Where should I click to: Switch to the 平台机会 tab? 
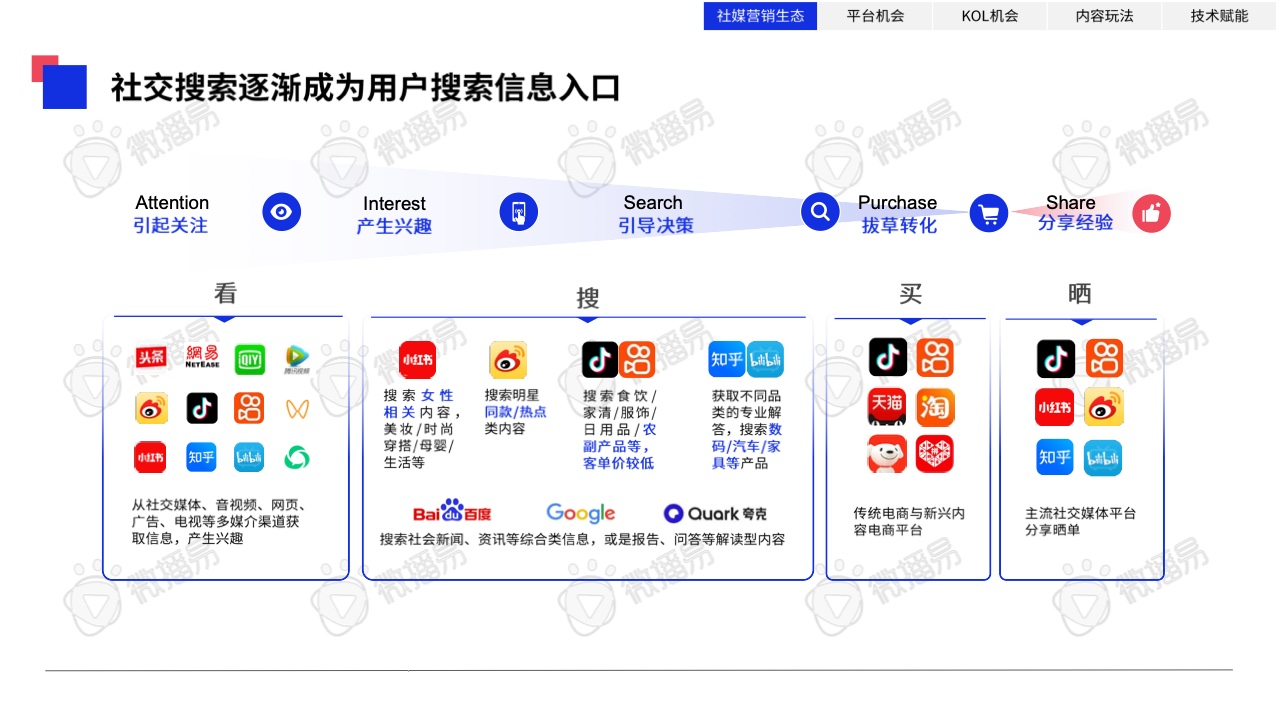[x=875, y=16]
